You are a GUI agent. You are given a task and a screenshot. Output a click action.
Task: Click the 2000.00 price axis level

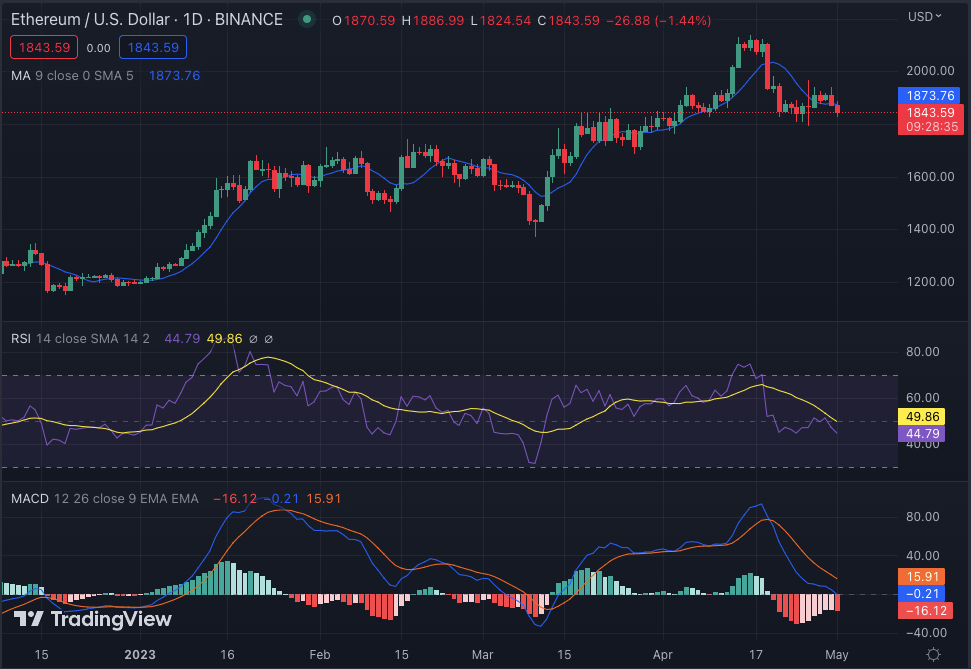tap(930, 71)
